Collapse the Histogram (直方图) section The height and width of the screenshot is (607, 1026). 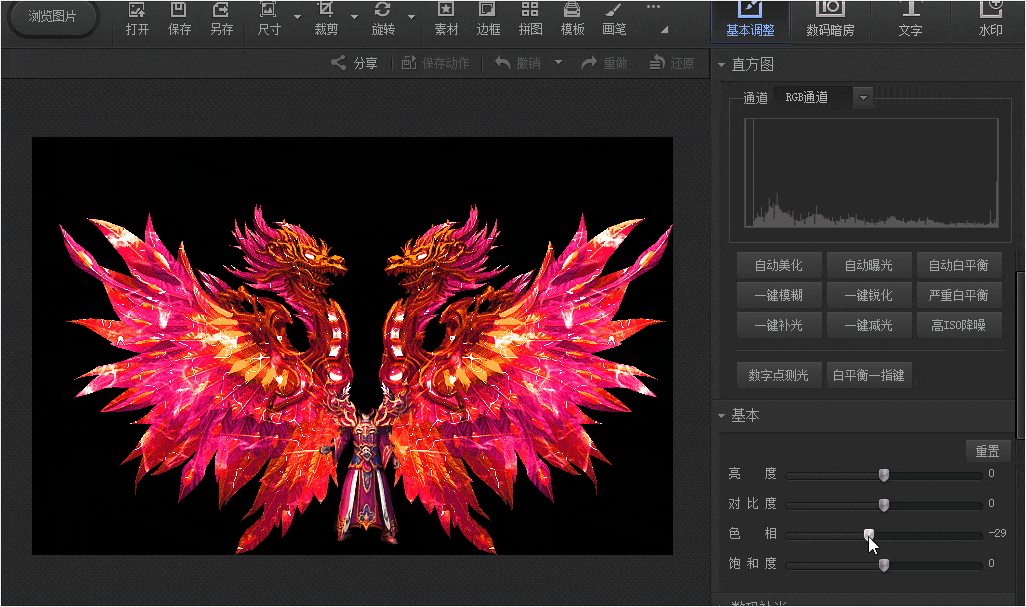(x=722, y=65)
